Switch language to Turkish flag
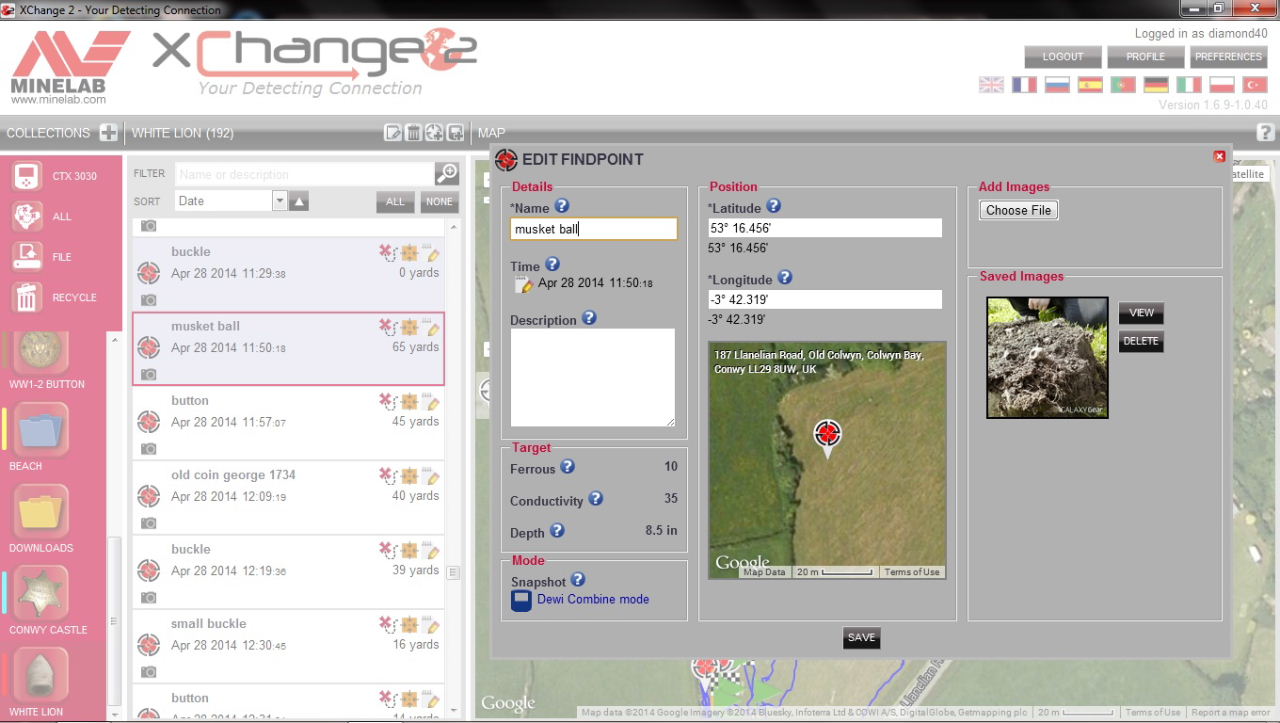The height and width of the screenshot is (723, 1280). point(1255,85)
